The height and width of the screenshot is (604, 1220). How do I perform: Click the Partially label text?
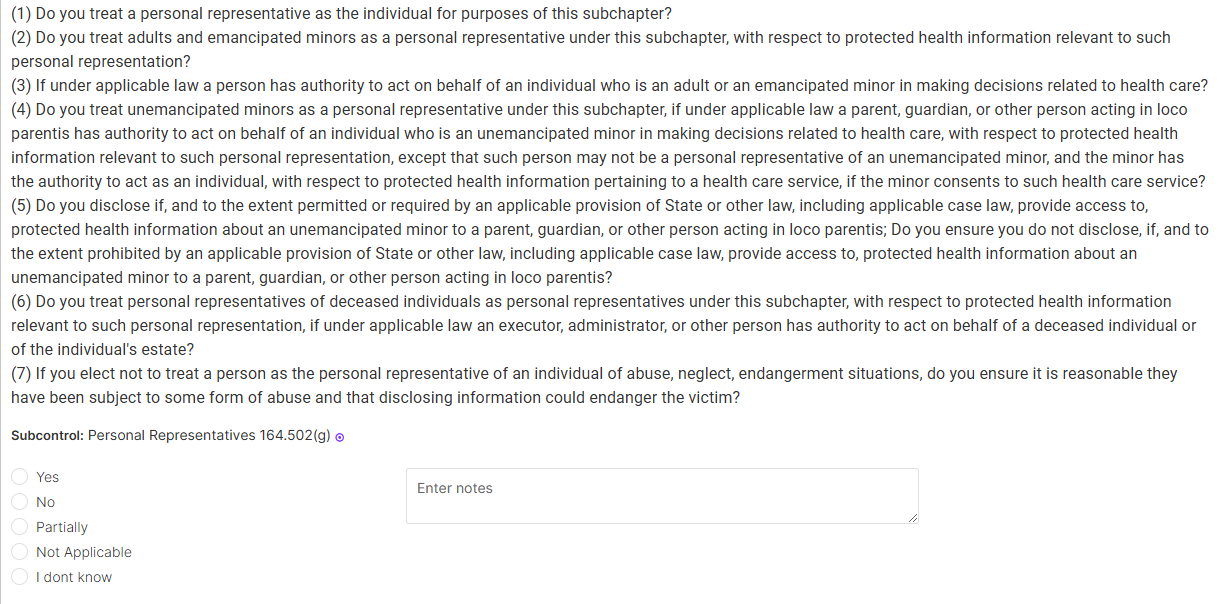pyautogui.click(x=62, y=527)
